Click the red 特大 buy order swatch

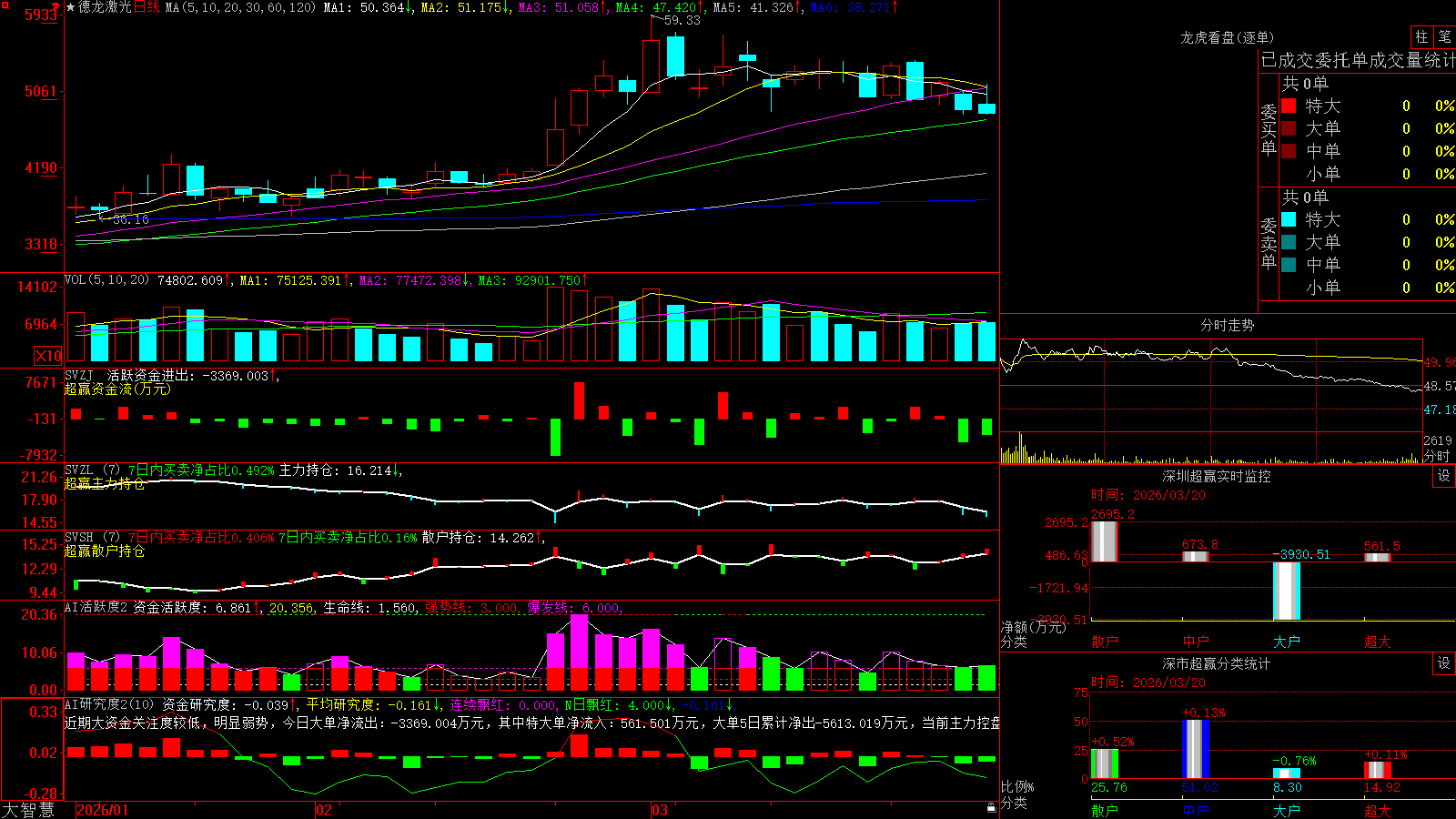(x=1289, y=106)
